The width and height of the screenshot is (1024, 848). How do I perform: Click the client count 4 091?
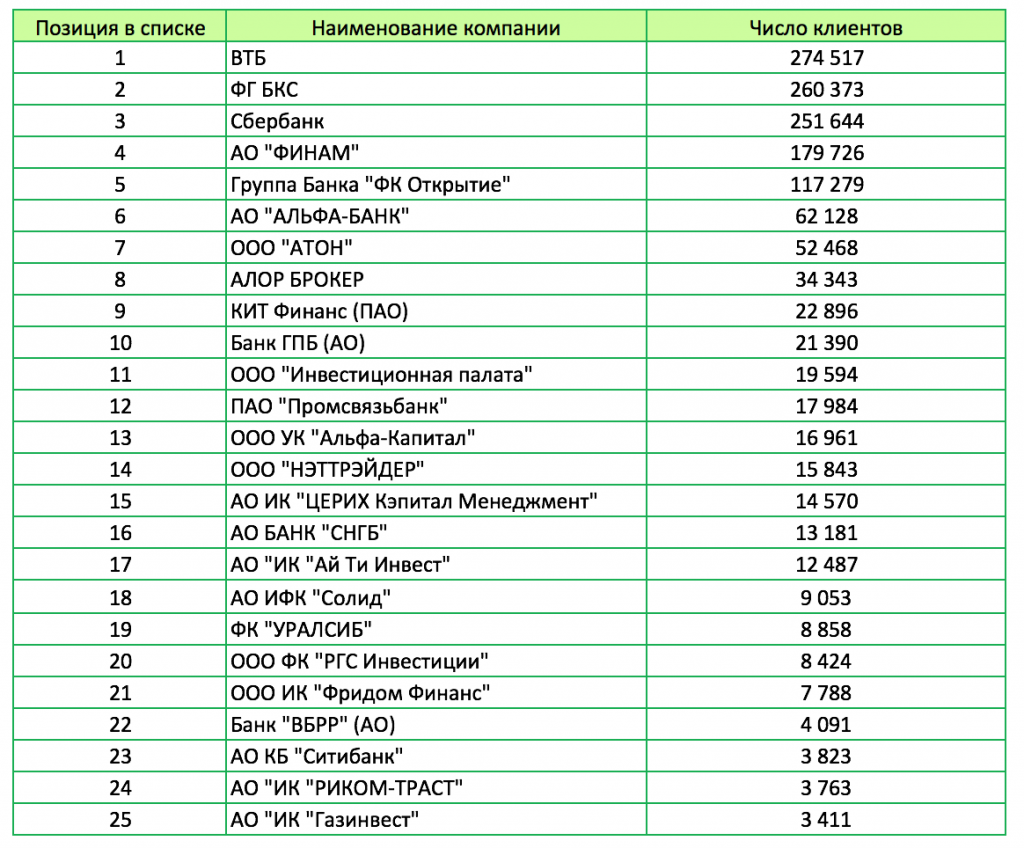click(x=826, y=725)
